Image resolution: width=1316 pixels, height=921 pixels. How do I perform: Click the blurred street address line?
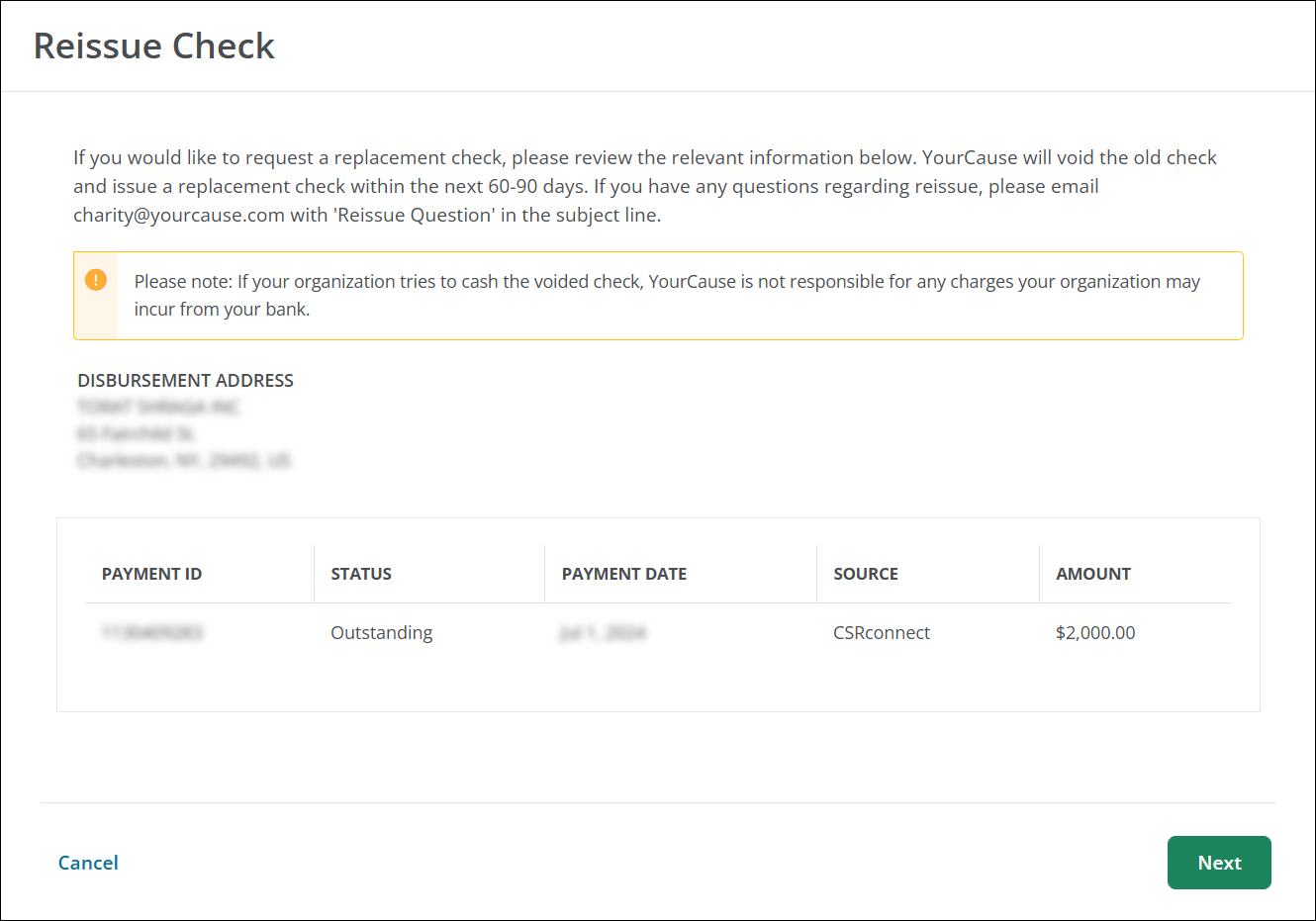point(137,434)
